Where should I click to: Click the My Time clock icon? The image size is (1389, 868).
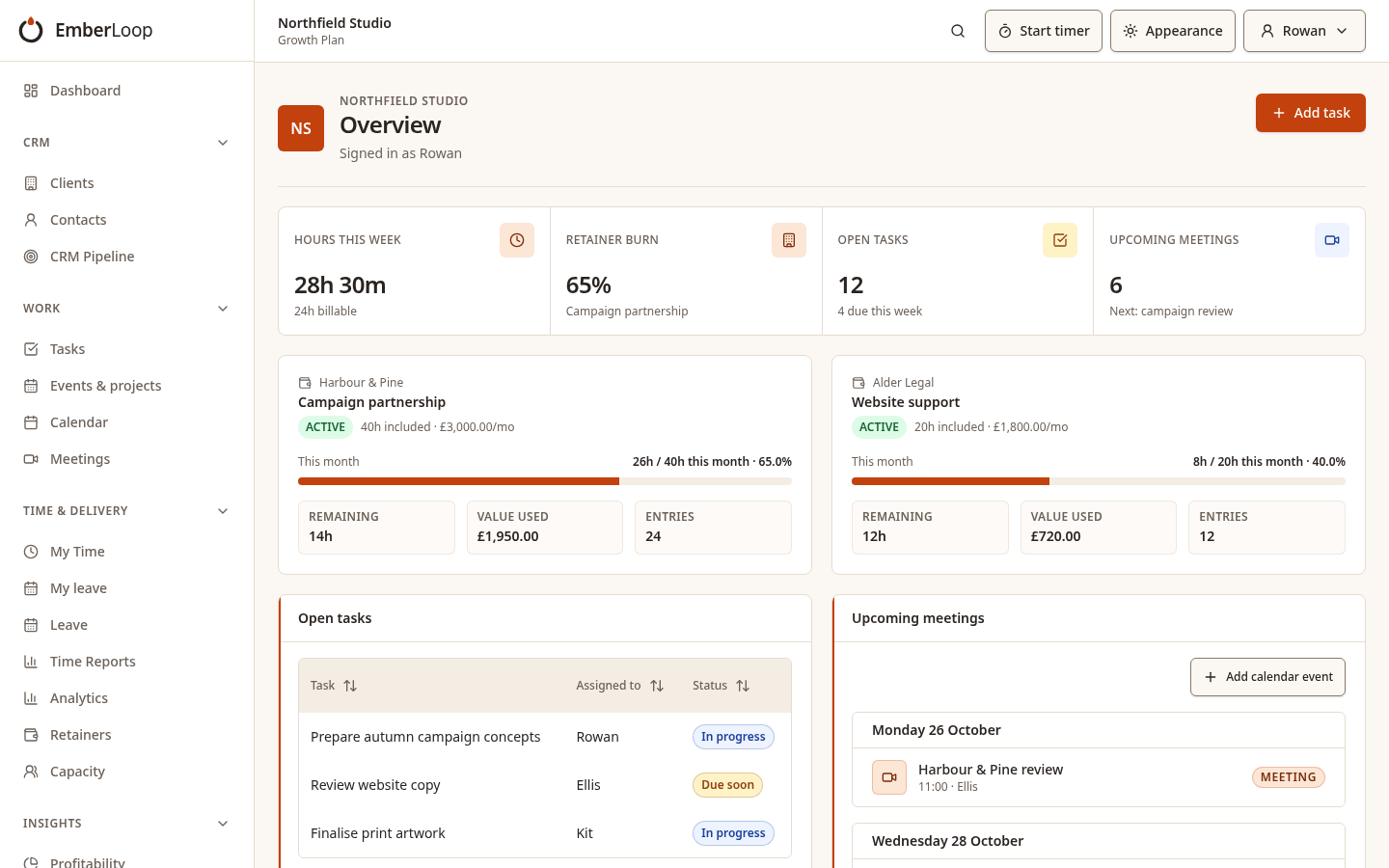31,552
